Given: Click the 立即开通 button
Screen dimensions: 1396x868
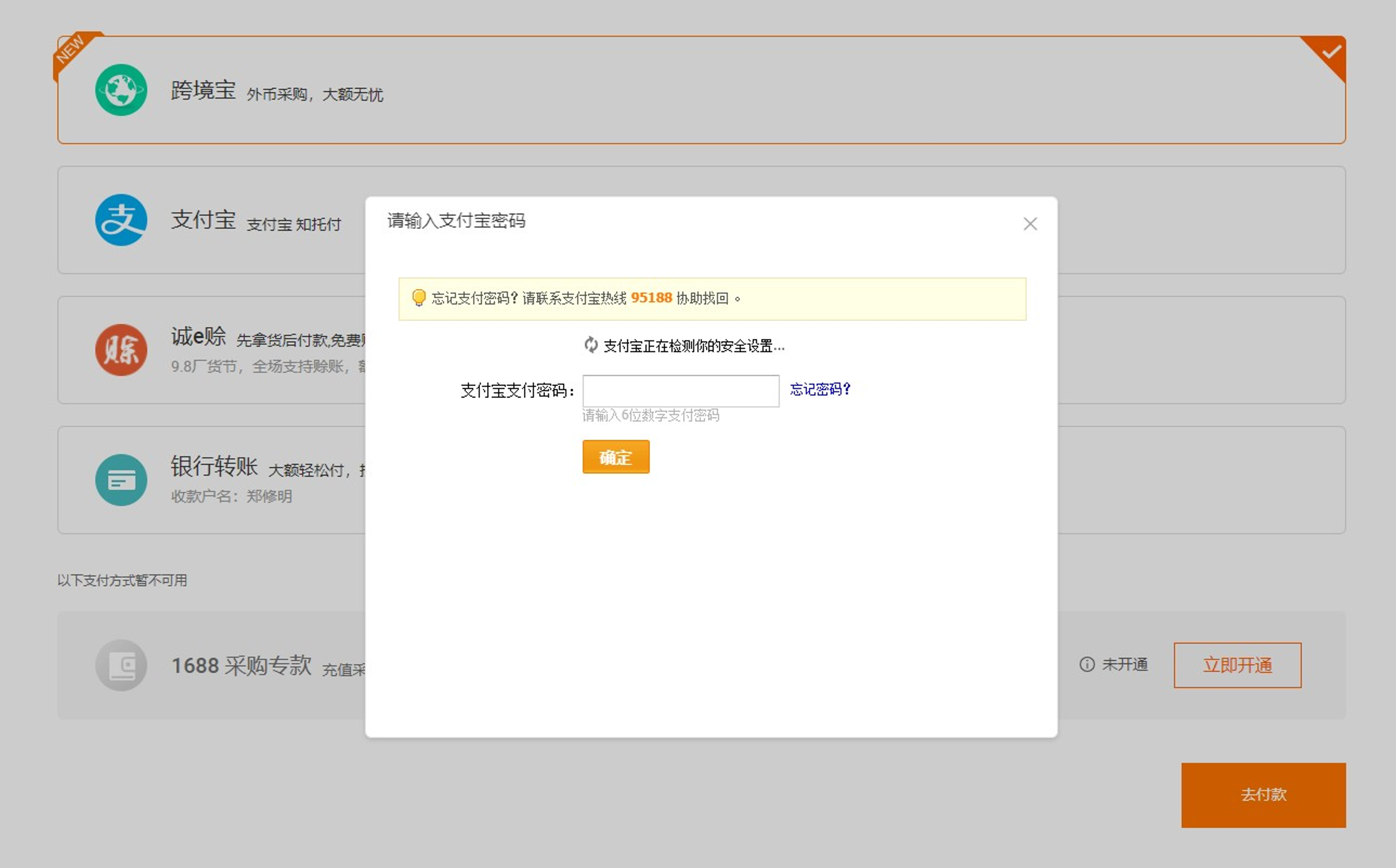Looking at the screenshot, I should [1238, 665].
